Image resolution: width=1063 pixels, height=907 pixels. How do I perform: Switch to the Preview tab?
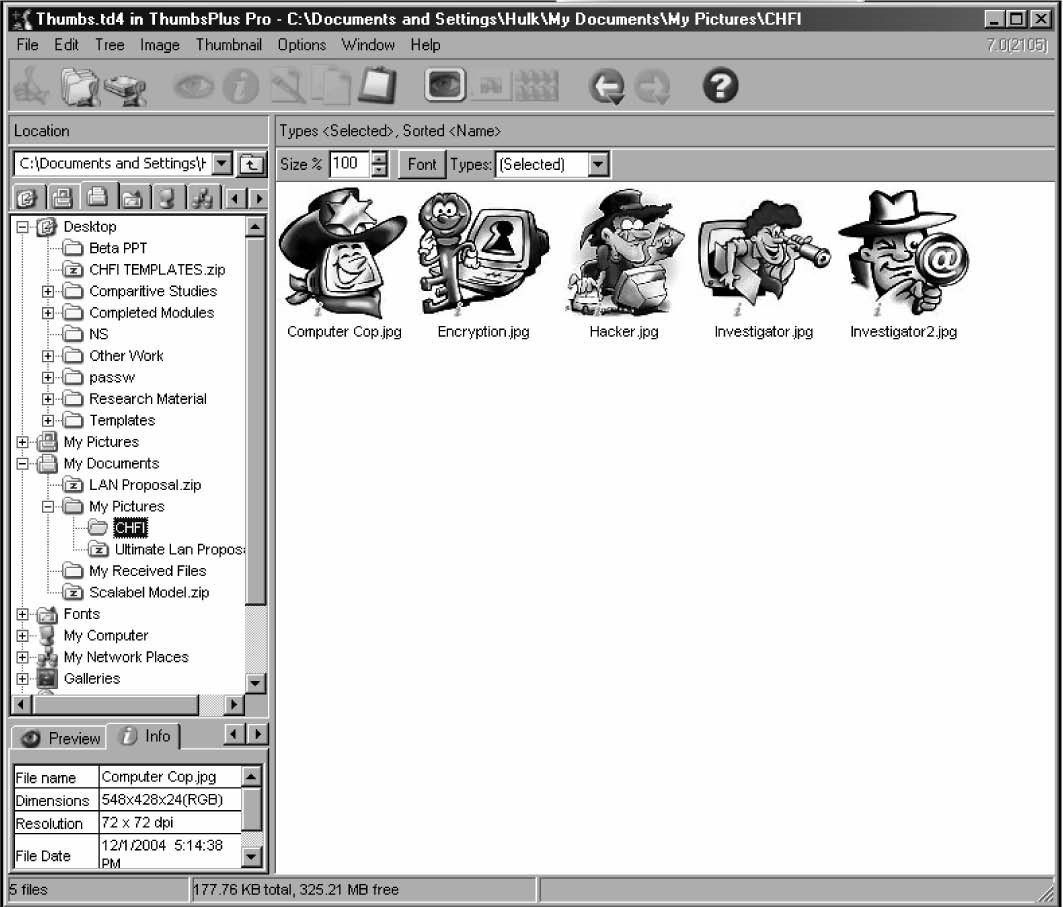pyautogui.click(x=62, y=738)
